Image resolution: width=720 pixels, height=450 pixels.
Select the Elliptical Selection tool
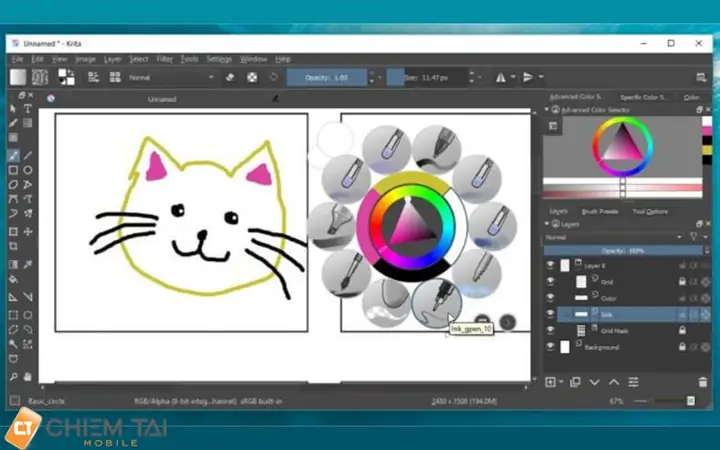(x=28, y=315)
